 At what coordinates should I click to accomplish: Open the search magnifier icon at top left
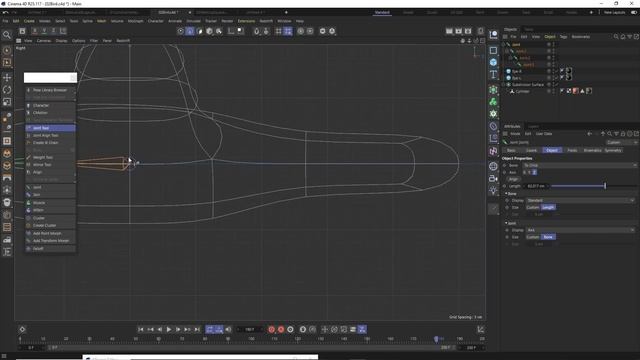pos(7,35)
